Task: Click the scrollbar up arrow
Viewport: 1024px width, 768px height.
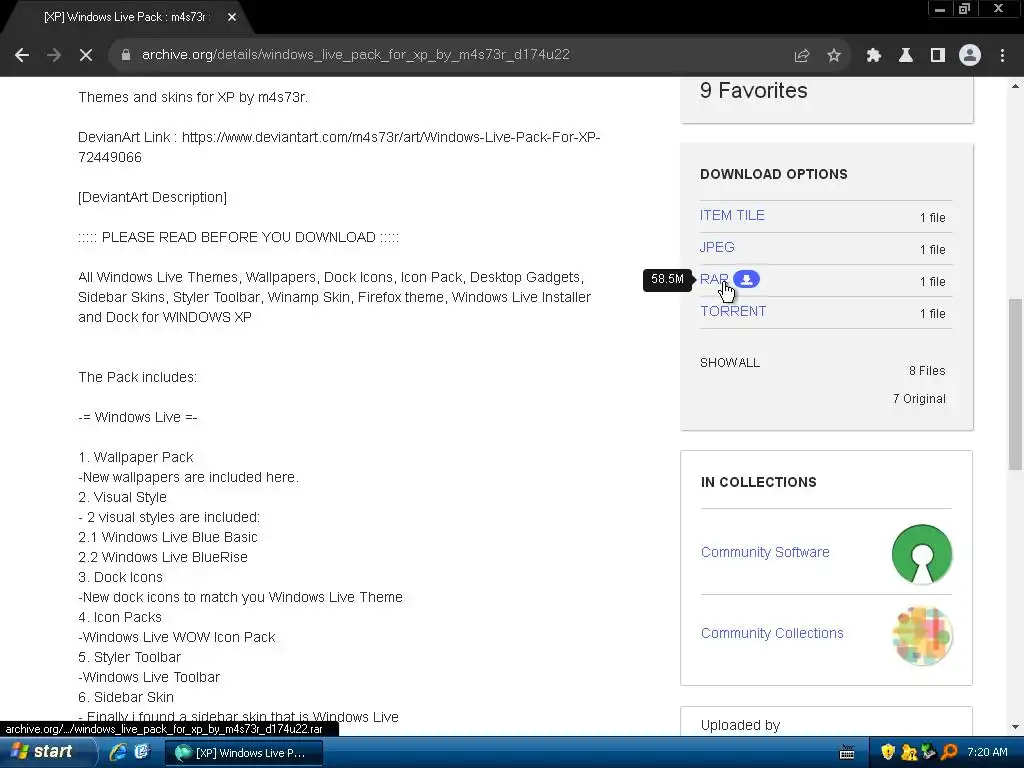Action: pos(1015,86)
